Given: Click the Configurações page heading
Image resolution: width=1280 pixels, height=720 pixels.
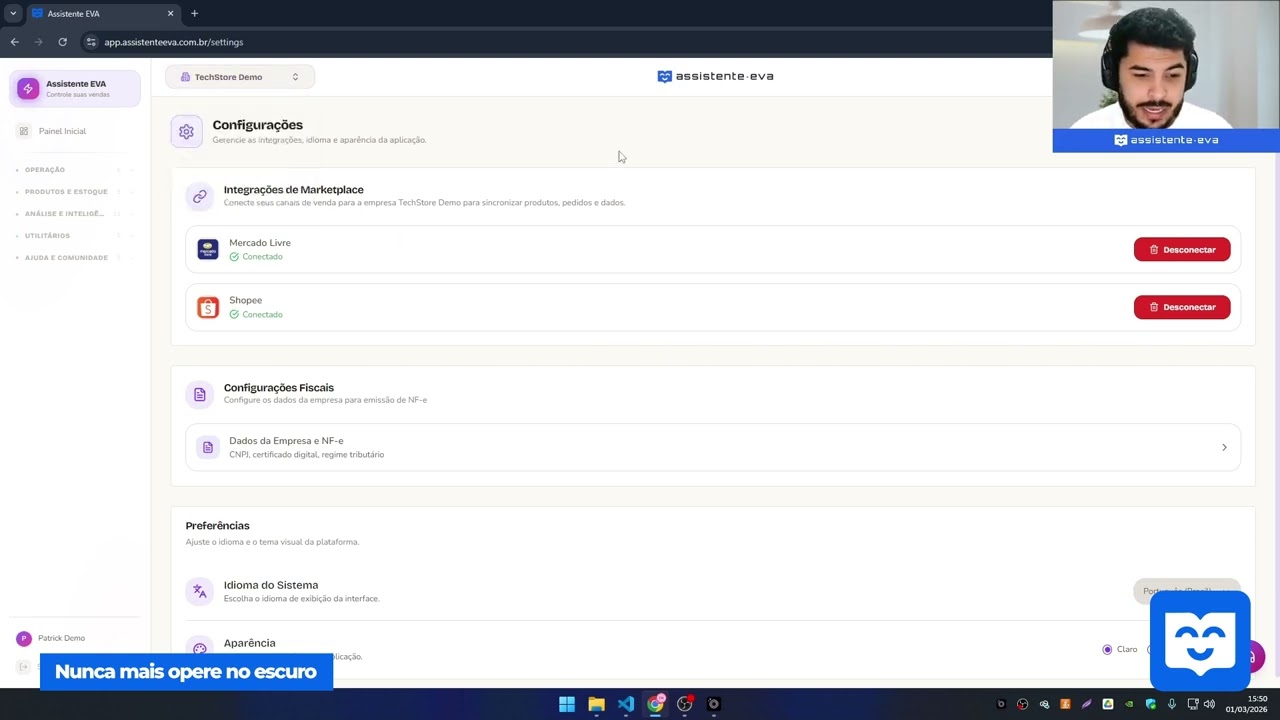Looking at the screenshot, I should click(x=257, y=125).
